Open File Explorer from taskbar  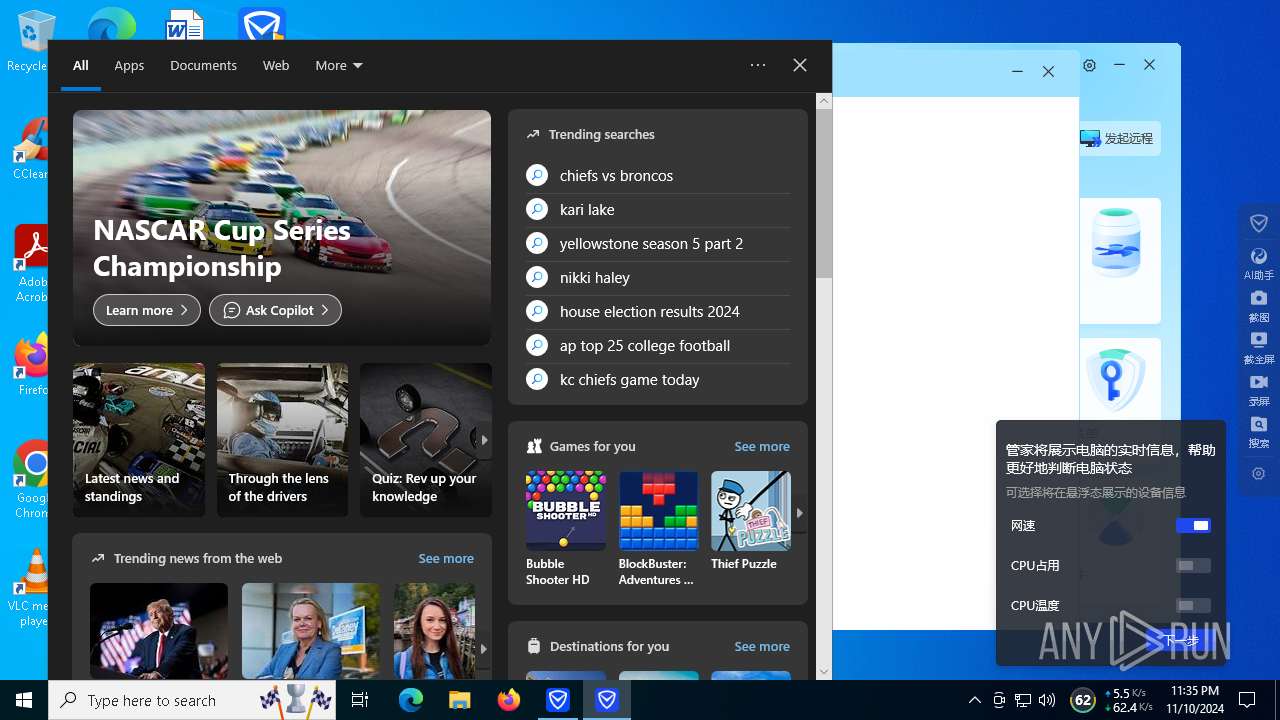point(460,700)
